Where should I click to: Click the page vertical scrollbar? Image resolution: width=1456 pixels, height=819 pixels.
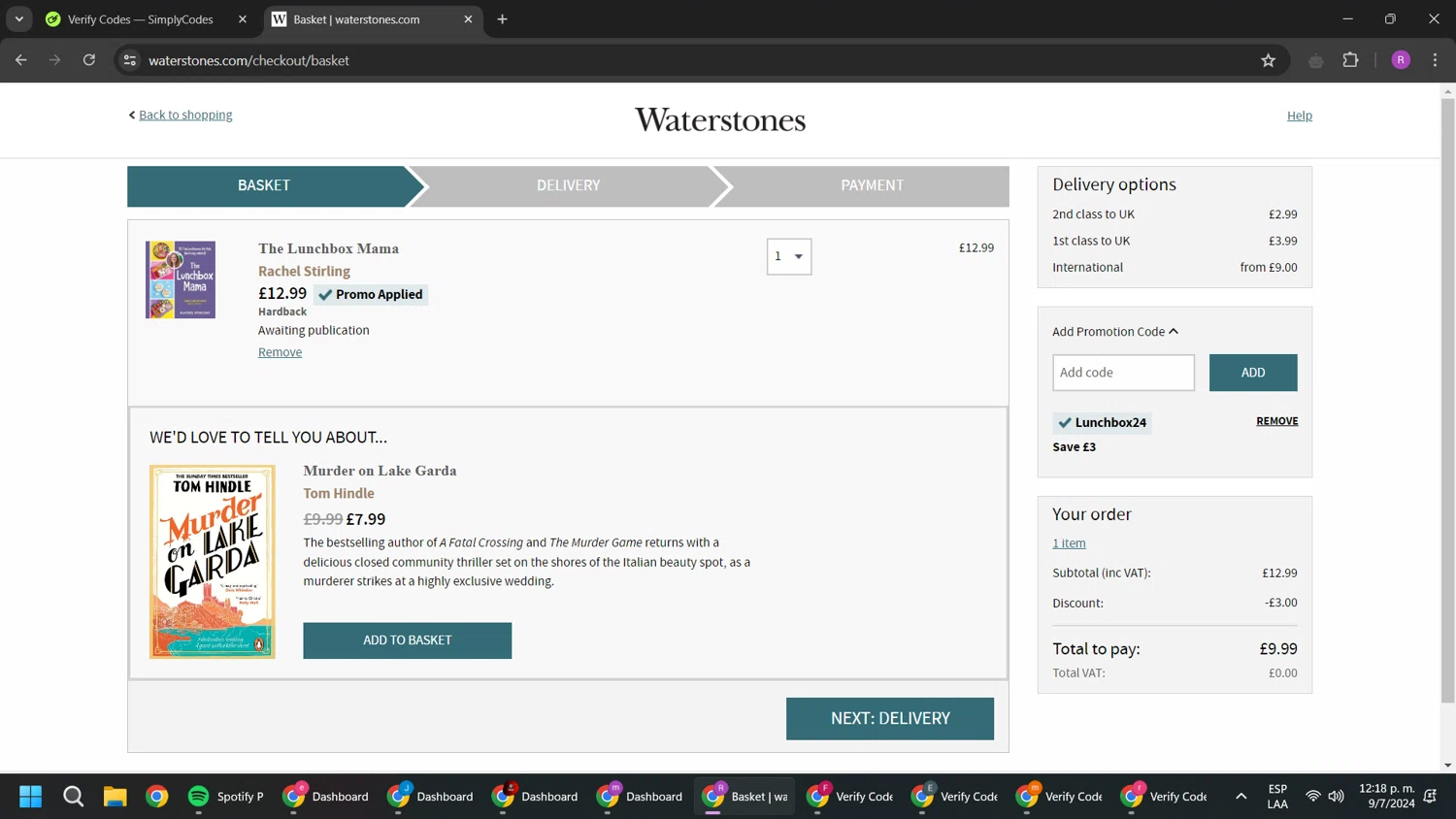pyautogui.click(x=1447, y=400)
